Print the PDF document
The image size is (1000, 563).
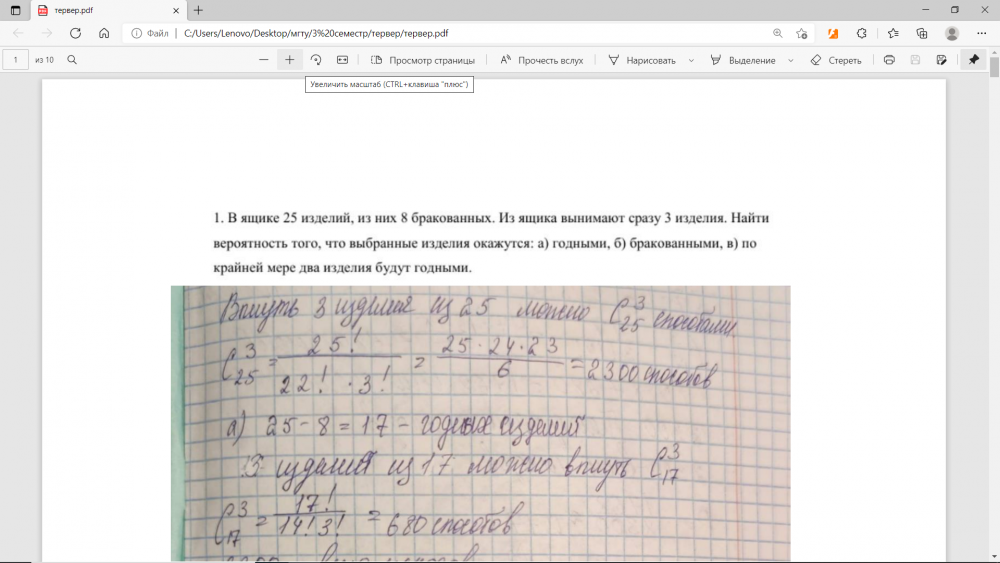point(889,60)
